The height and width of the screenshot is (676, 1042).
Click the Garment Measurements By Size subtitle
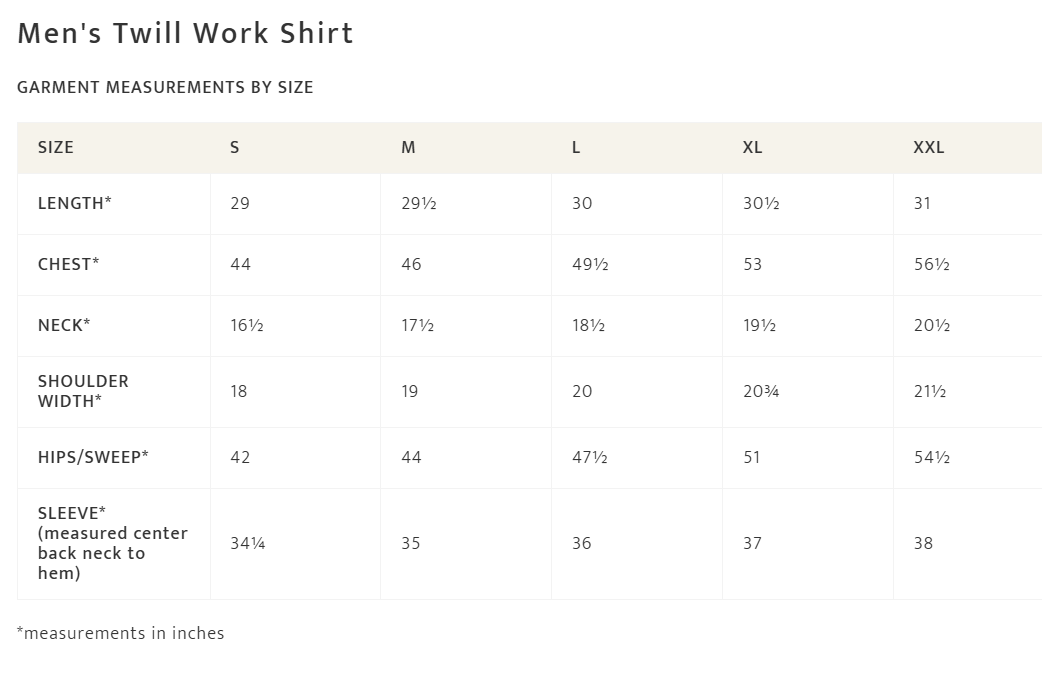(165, 87)
